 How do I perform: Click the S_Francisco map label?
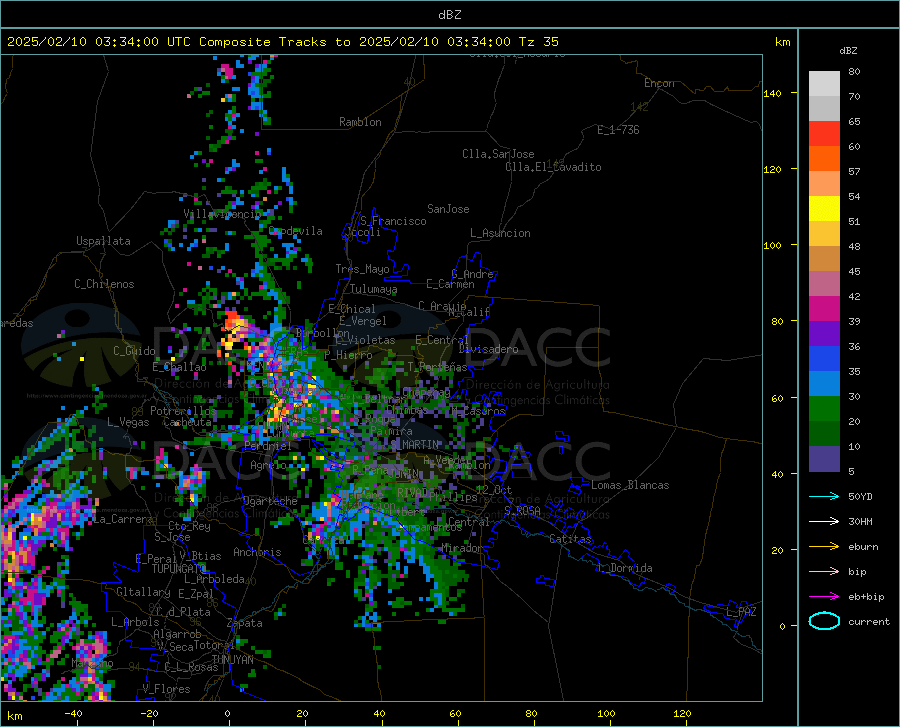(x=394, y=221)
